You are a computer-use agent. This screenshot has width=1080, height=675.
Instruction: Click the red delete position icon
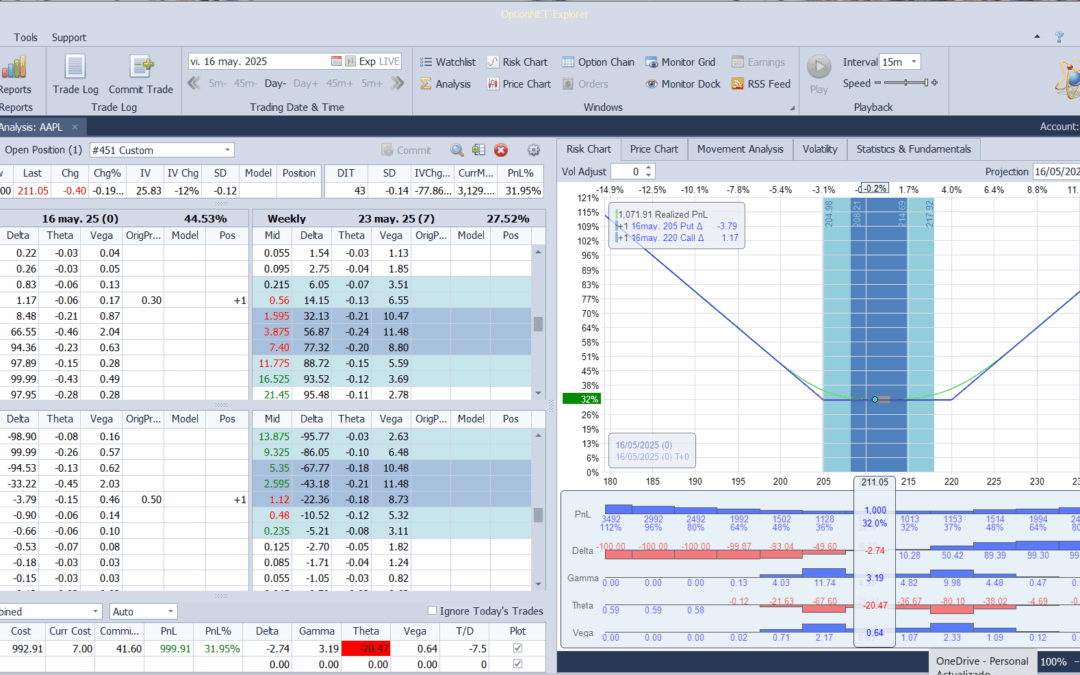click(x=501, y=150)
